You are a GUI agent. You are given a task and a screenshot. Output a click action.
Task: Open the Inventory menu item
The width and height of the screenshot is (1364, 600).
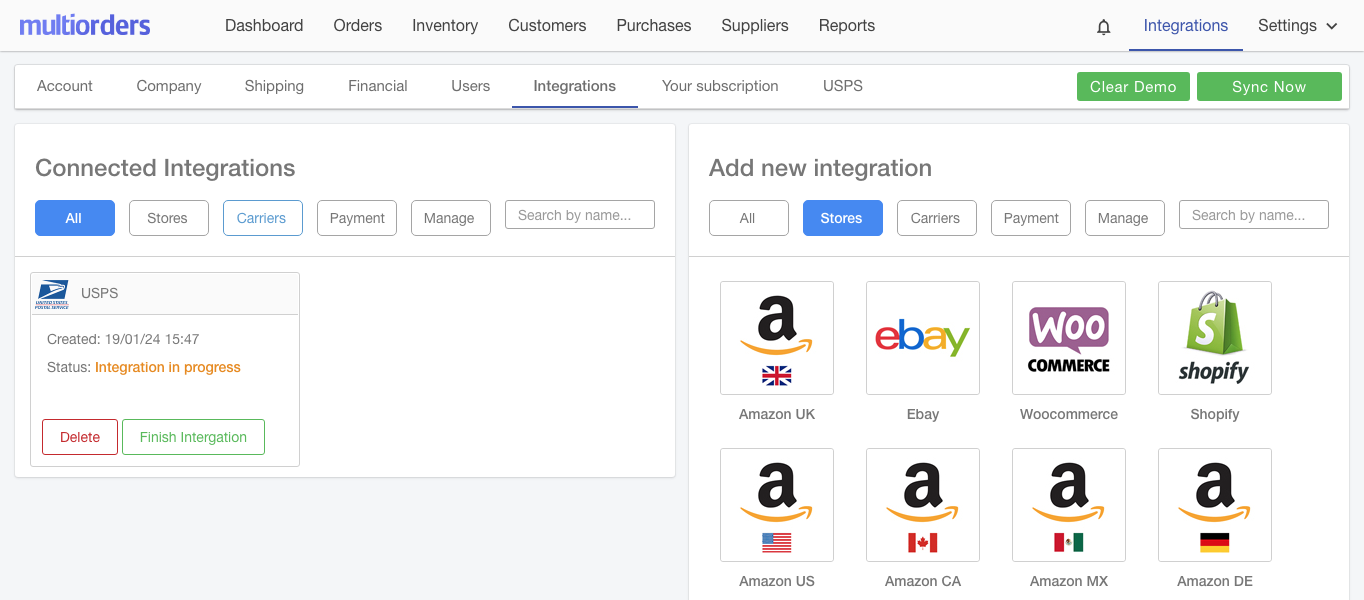click(445, 26)
